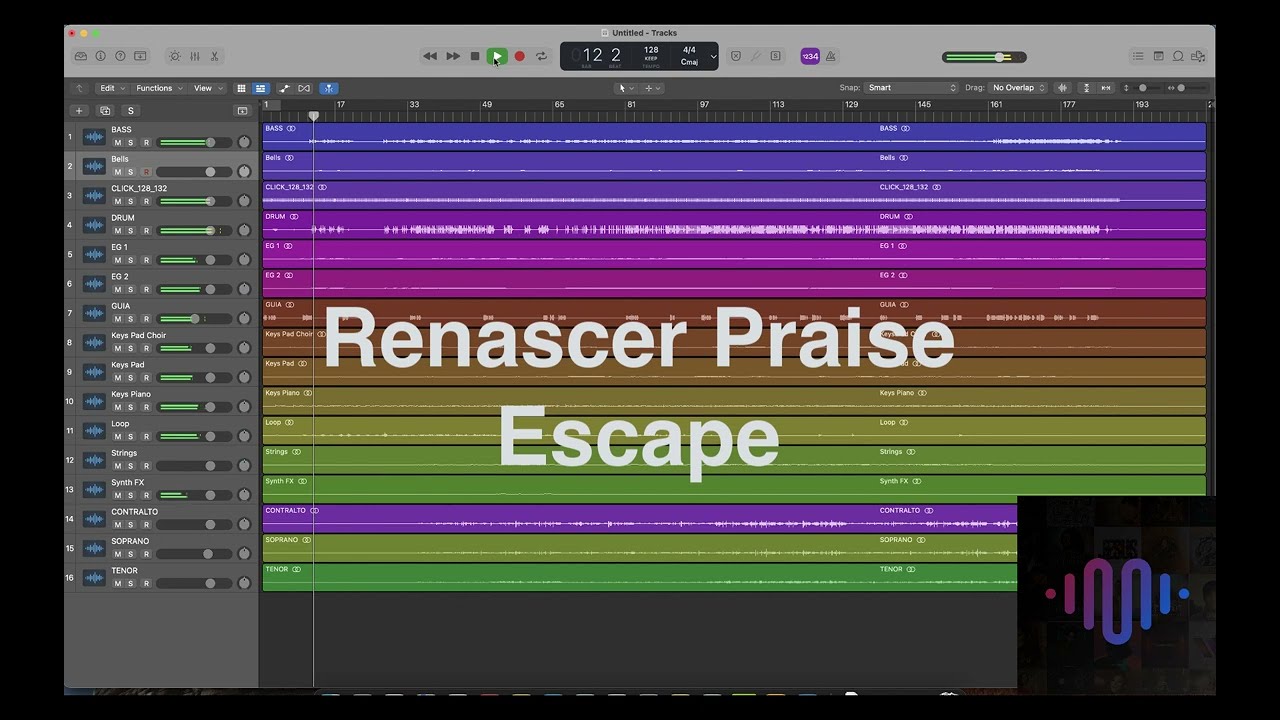Select the TENOR track name

point(124,571)
